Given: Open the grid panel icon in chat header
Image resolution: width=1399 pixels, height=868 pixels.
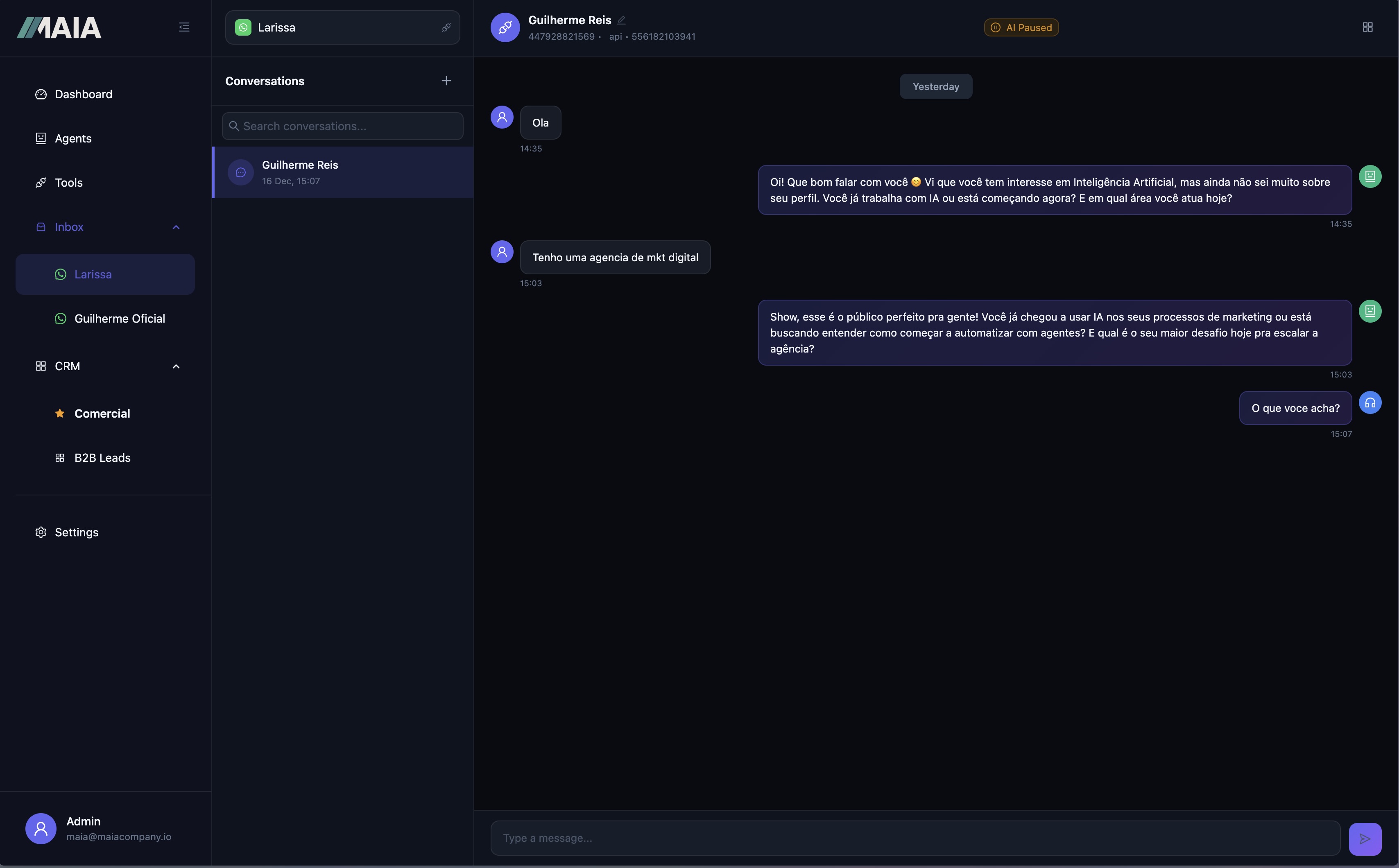Looking at the screenshot, I should click(1367, 27).
